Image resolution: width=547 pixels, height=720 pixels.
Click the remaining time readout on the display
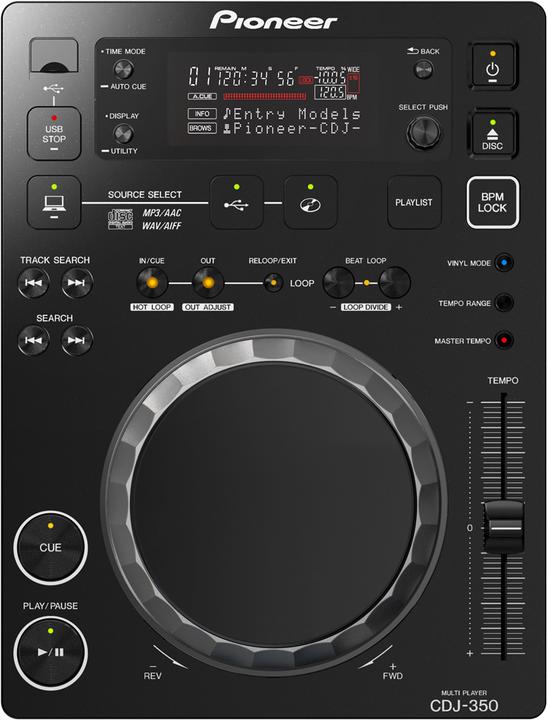(256, 77)
